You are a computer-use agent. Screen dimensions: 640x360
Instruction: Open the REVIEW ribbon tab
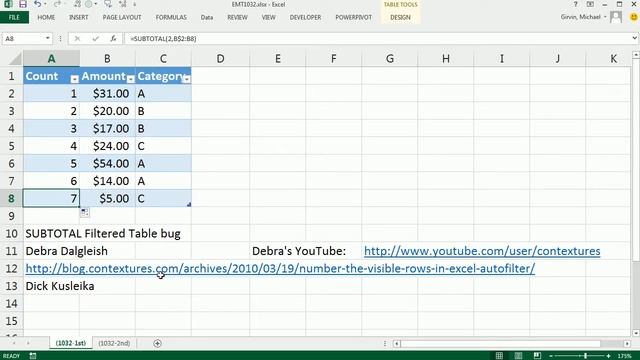(x=237, y=18)
